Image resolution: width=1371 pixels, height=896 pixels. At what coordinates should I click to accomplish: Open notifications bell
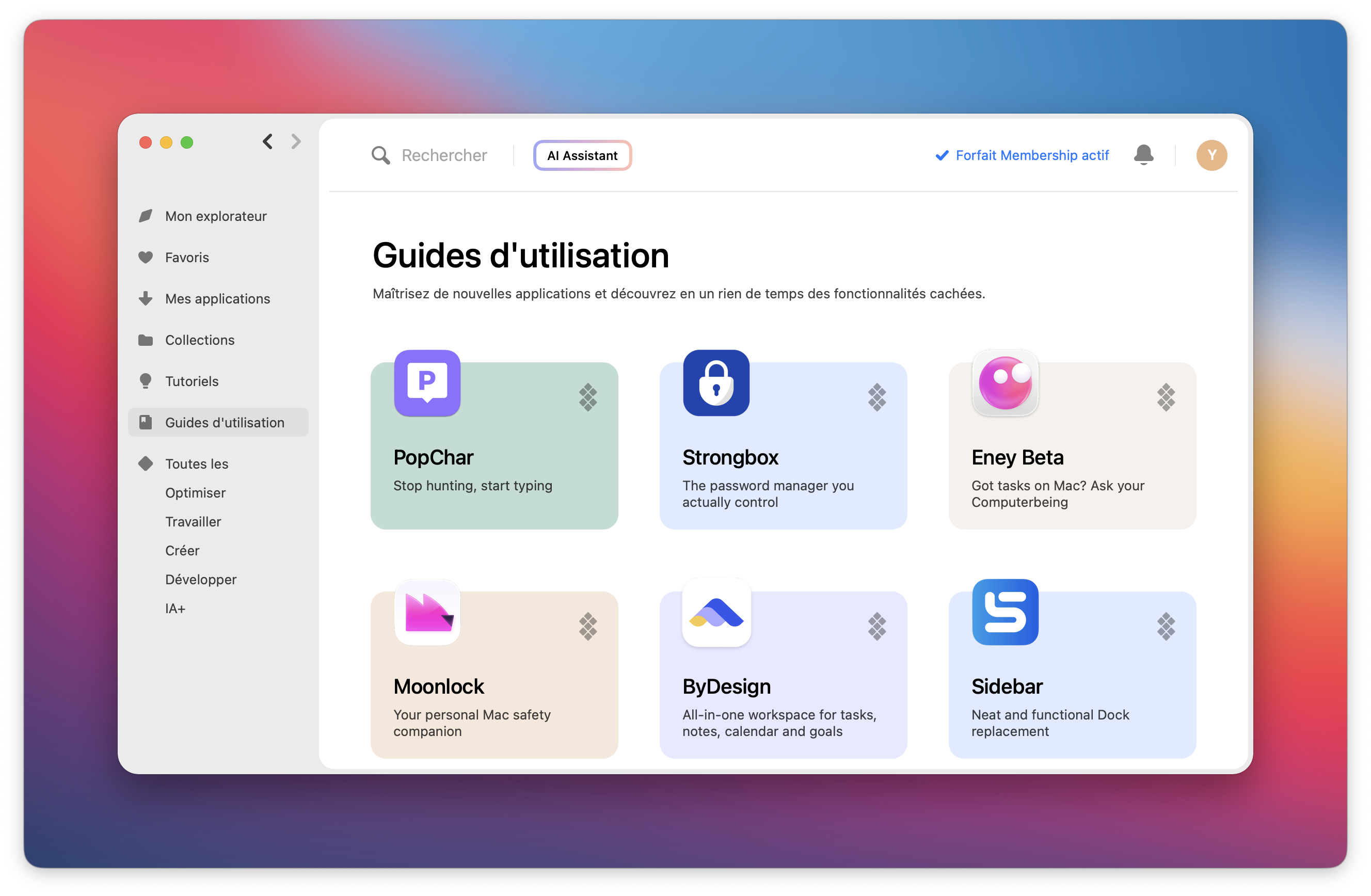click(1143, 155)
